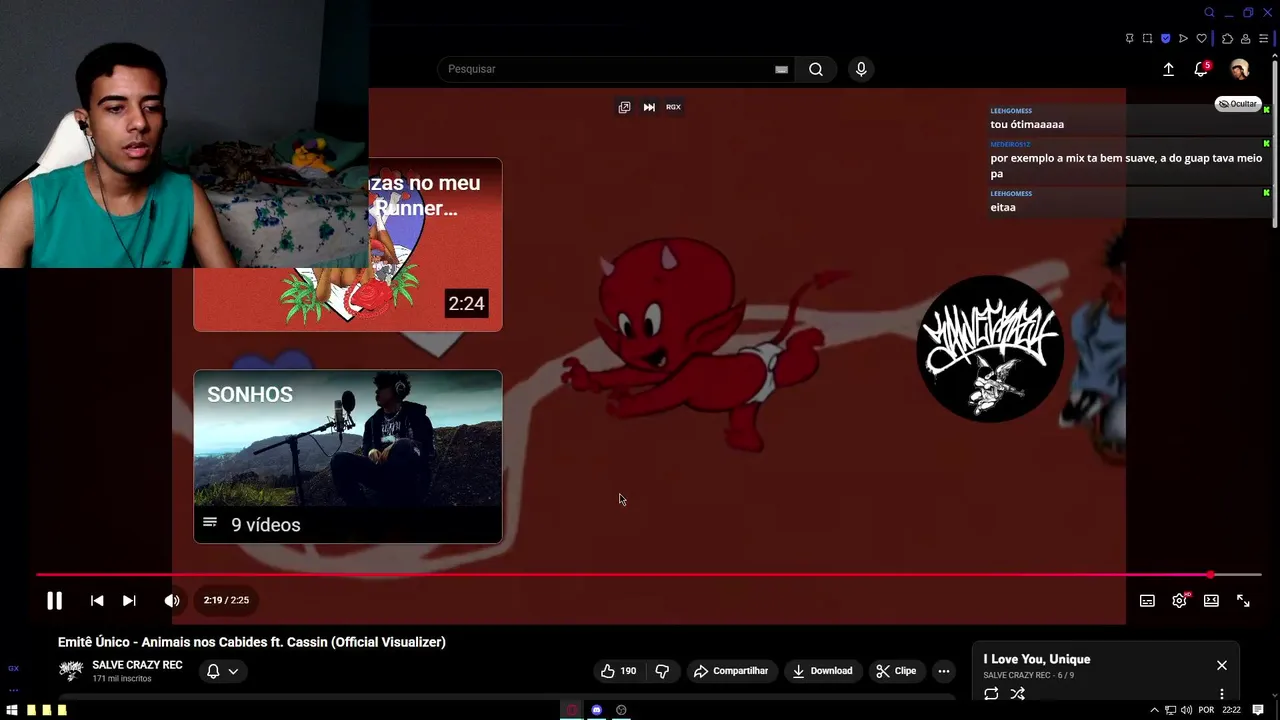Screen dimensions: 1280x720
Task: Click the chat message "tou ótimaaaaa"
Action: [1027, 124]
